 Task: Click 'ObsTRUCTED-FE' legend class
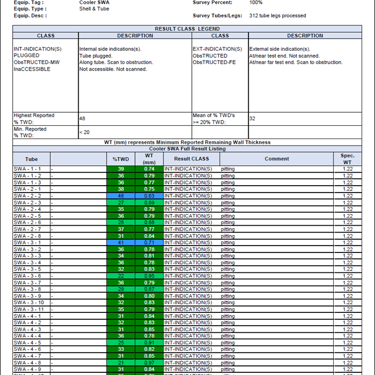coord(214,62)
